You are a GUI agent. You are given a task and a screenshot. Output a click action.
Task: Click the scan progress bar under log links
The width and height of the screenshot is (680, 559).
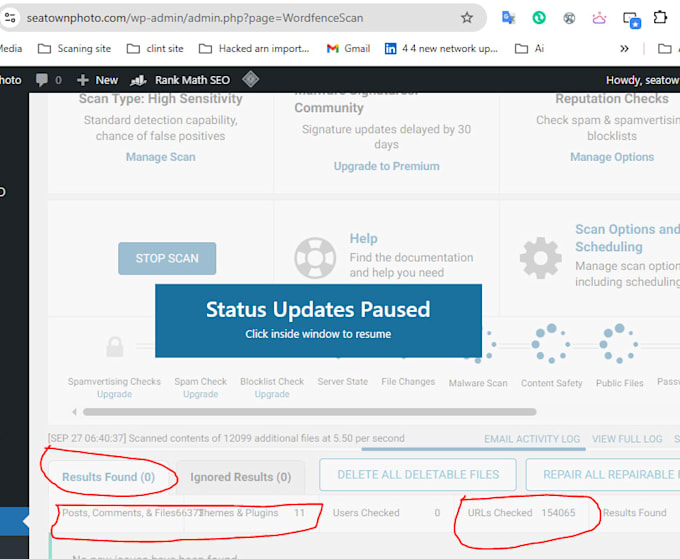pos(474,449)
